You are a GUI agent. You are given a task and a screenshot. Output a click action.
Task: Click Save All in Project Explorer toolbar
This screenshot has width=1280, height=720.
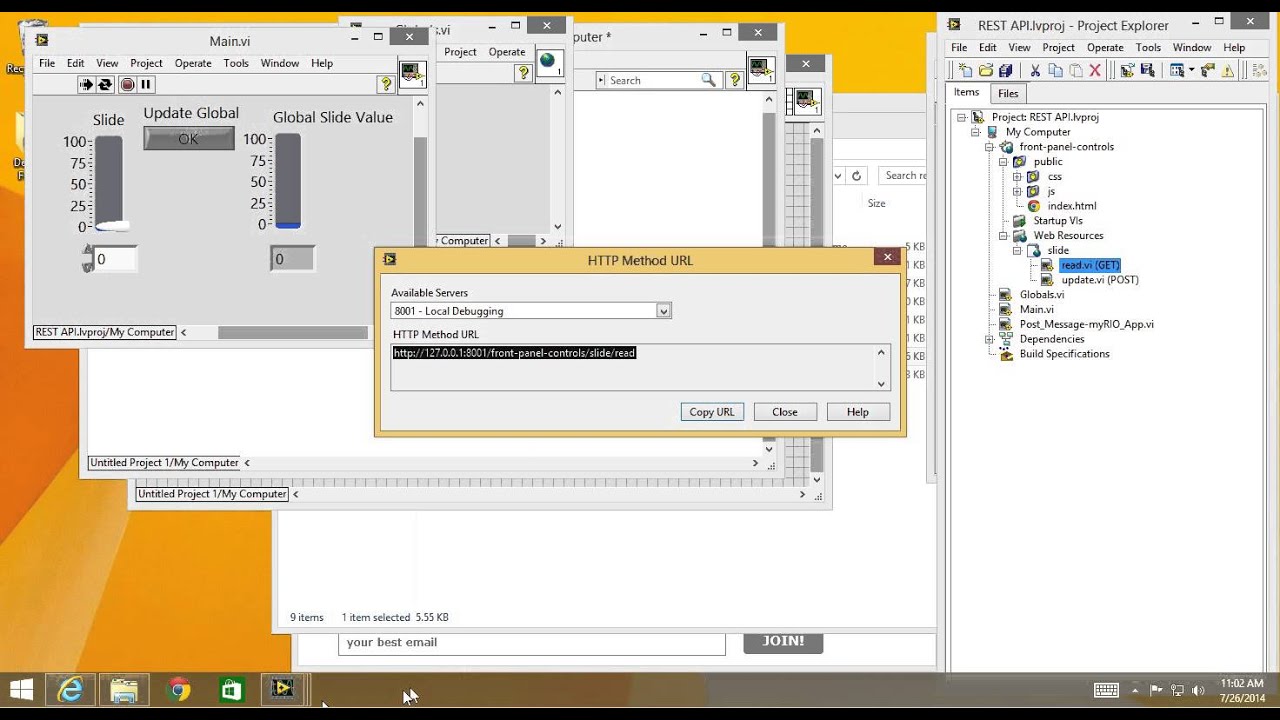(1006, 70)
